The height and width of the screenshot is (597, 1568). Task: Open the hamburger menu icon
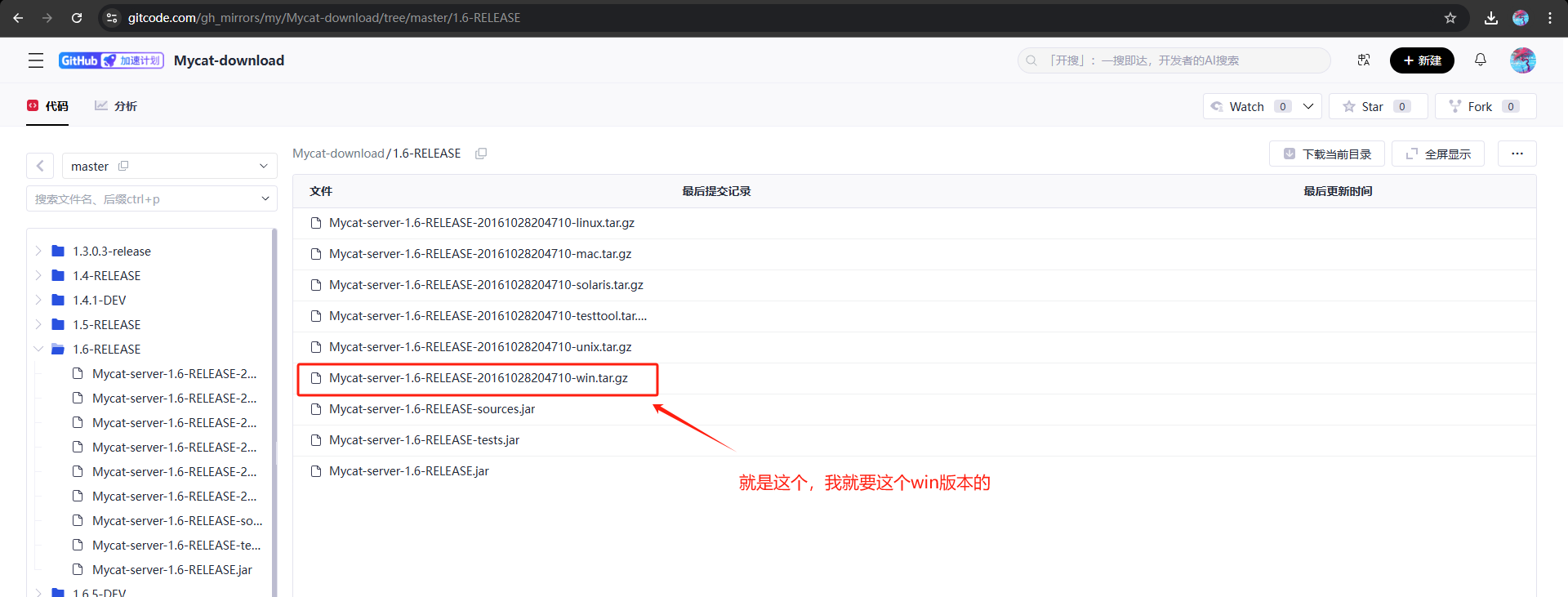(x=36, y=60)
